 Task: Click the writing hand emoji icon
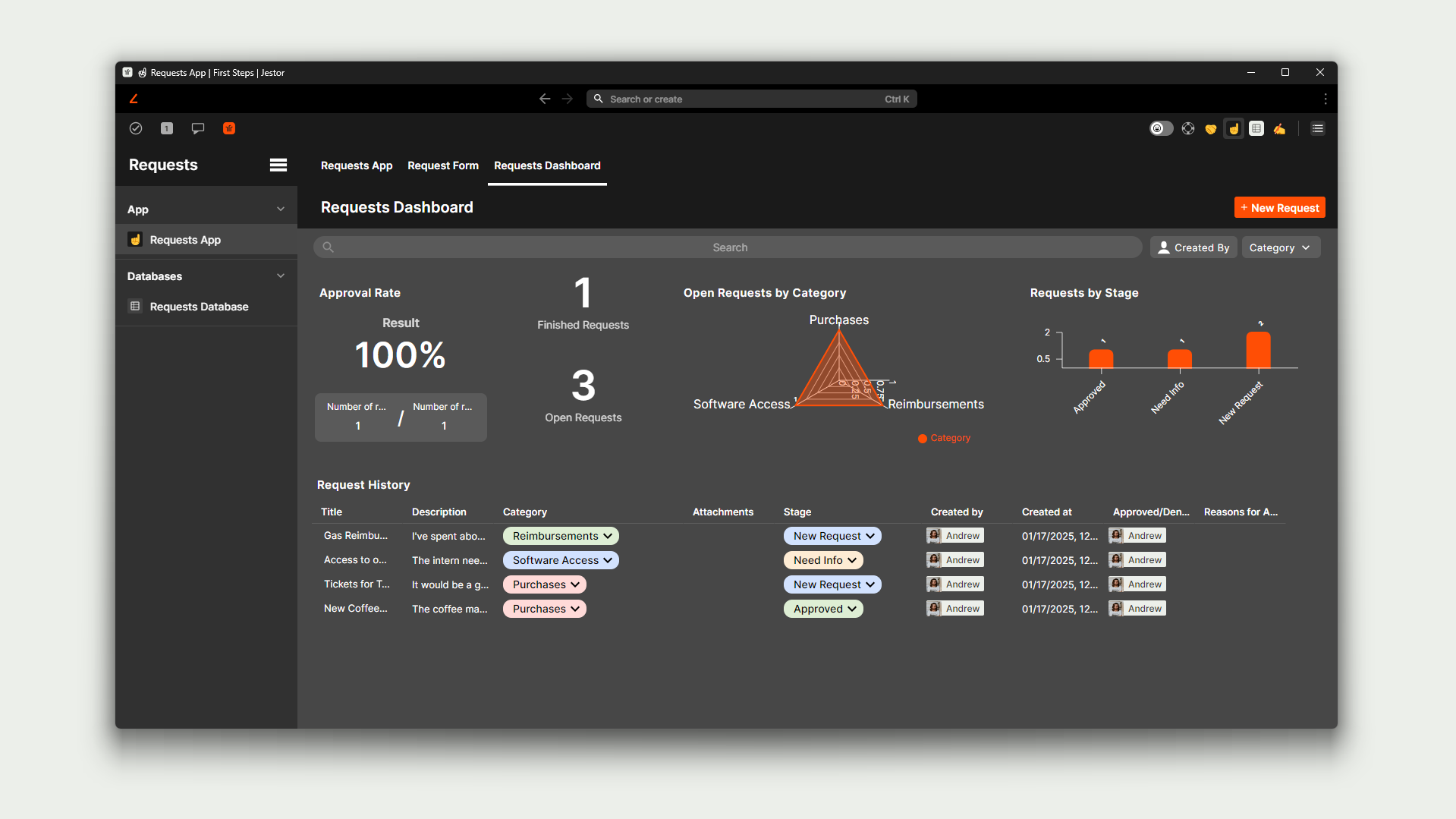click(x=1279, y=128)
